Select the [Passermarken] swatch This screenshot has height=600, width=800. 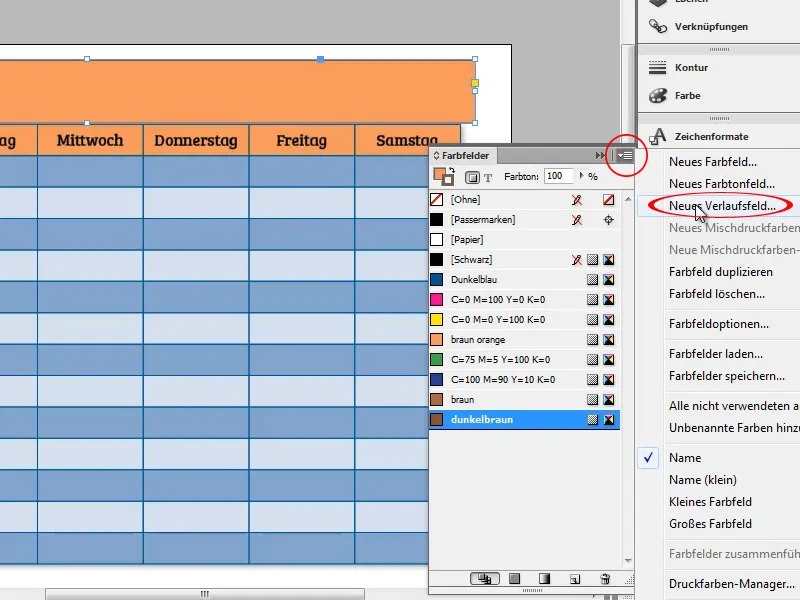[524, 219]
